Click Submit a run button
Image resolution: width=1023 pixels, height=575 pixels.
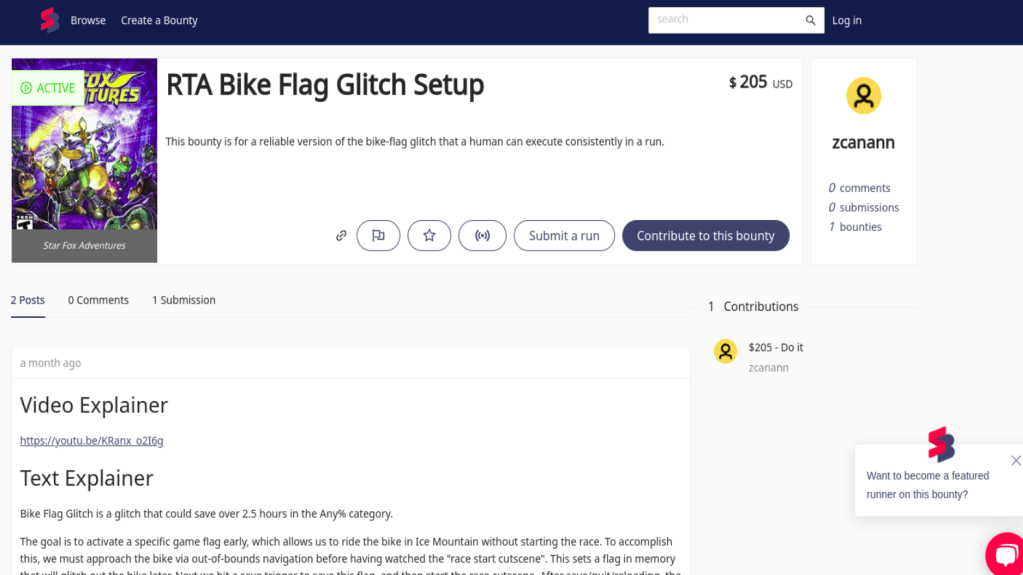[564, 236]
